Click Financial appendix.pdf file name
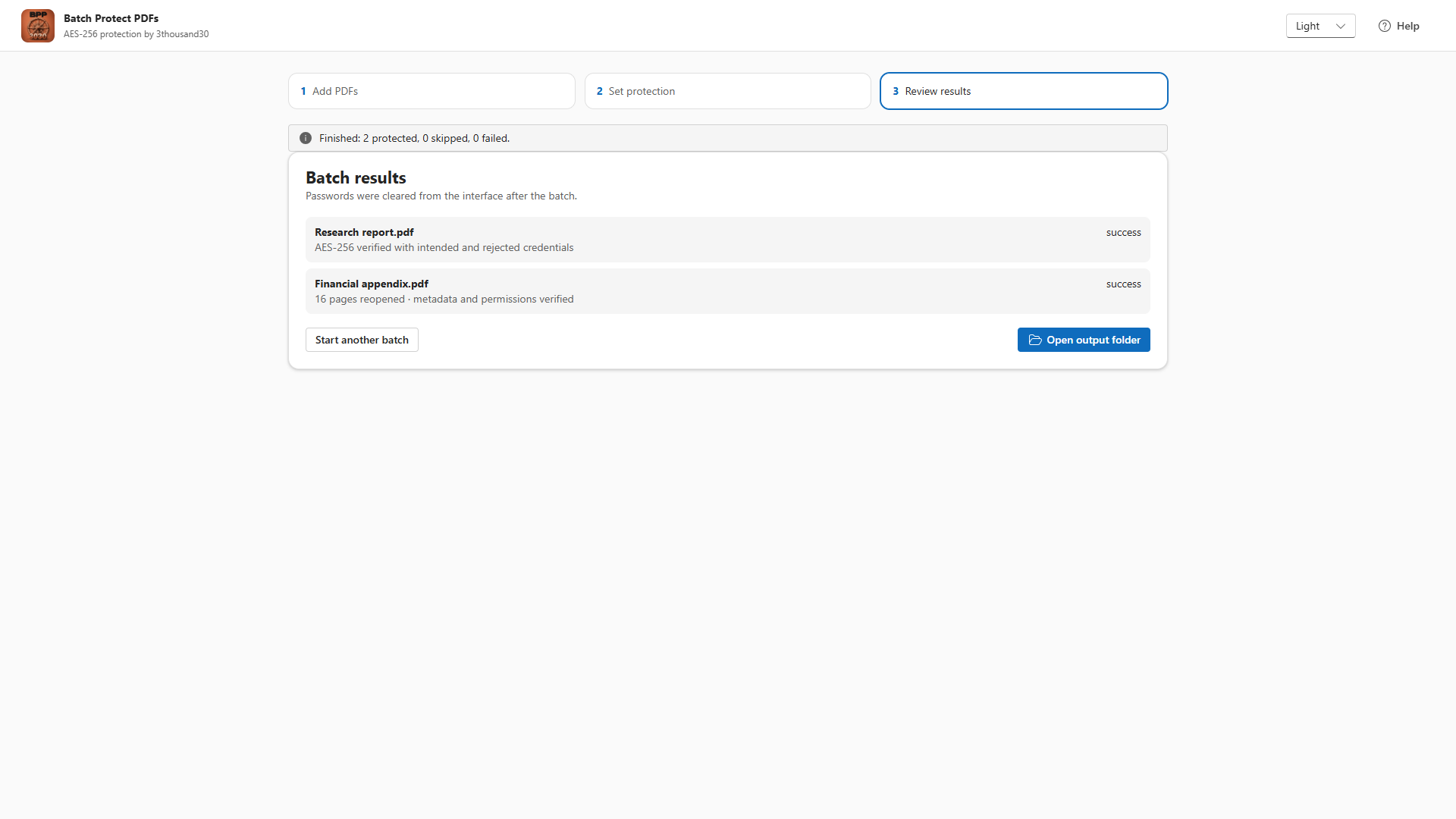Image resolution: width=1456 pixels, height=819 pixels. (372, 284)
